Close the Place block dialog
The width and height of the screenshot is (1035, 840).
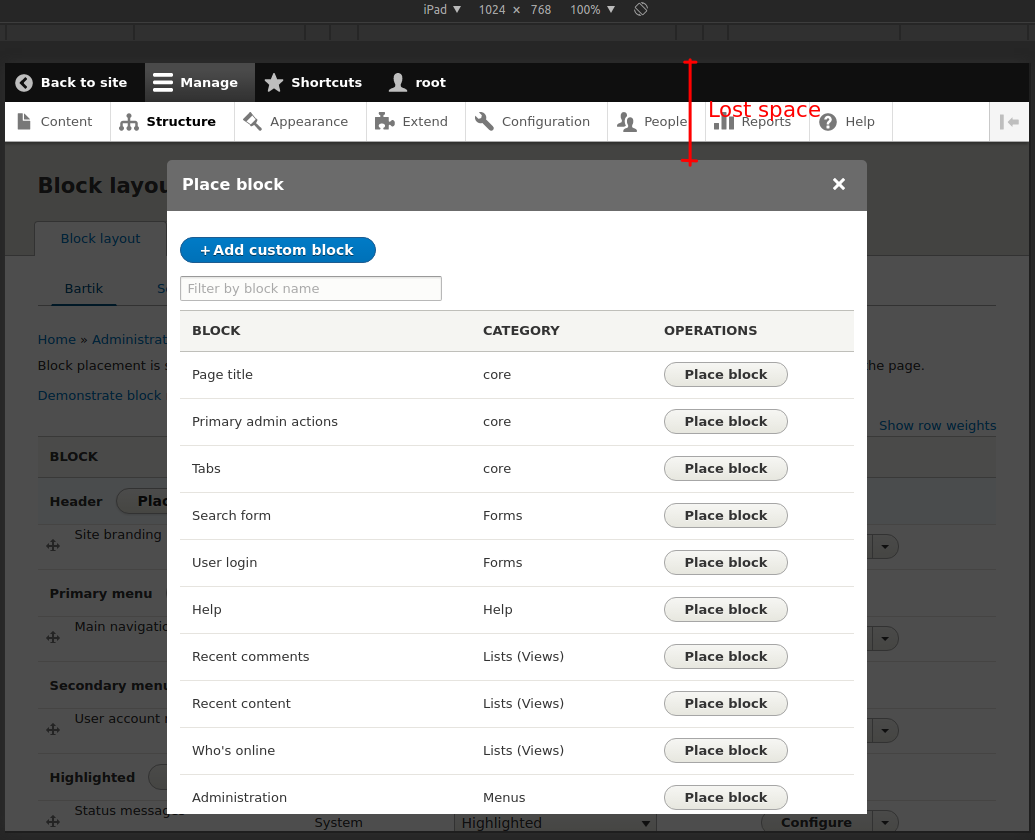click(x=839, y=184)
